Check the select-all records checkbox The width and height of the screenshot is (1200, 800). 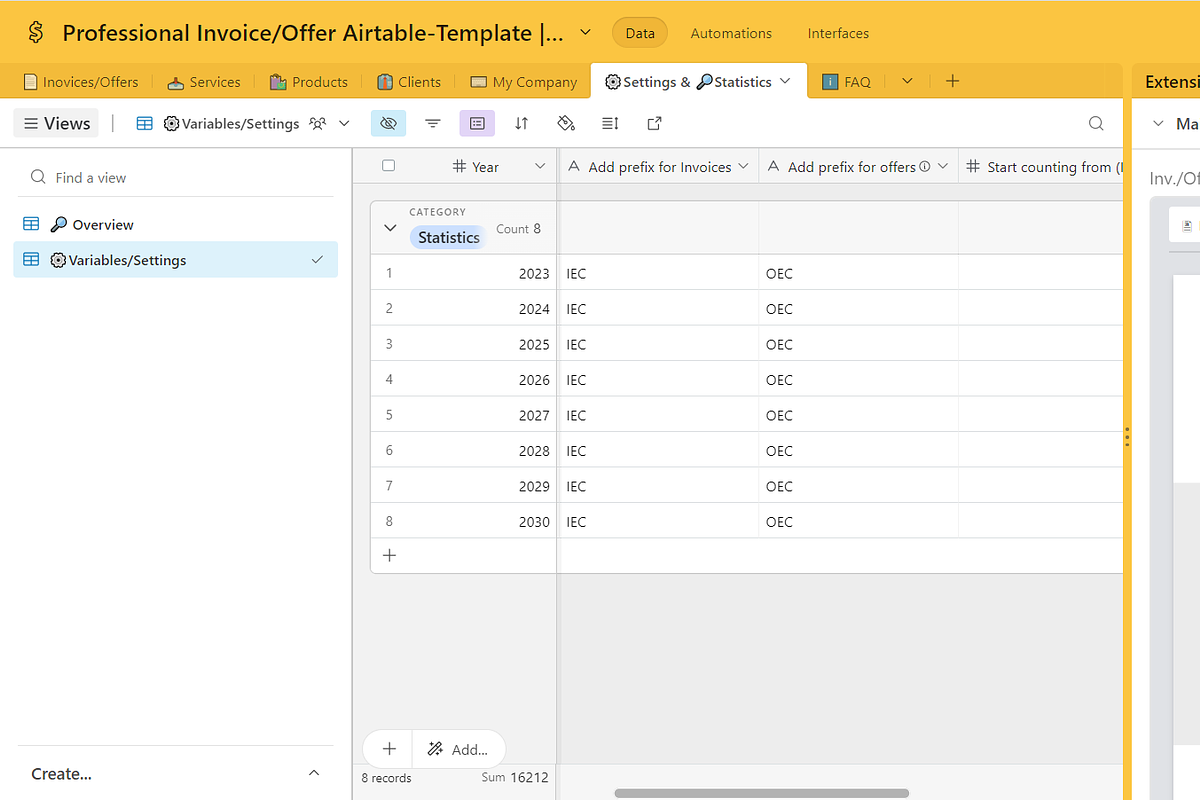pyautogui.click(x=389, y=166)
